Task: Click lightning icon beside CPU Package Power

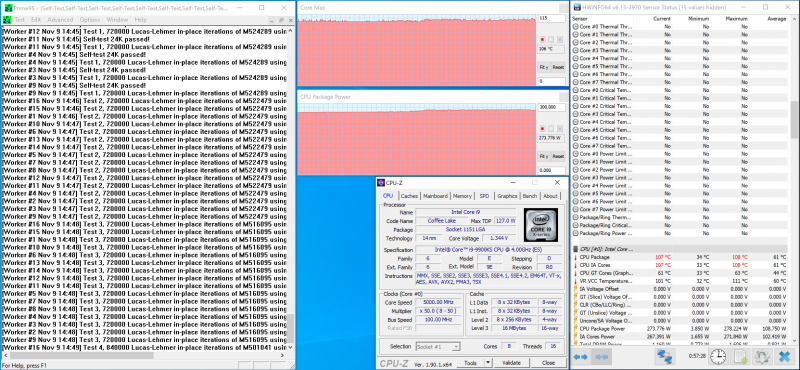Action: tap(576, 329)
